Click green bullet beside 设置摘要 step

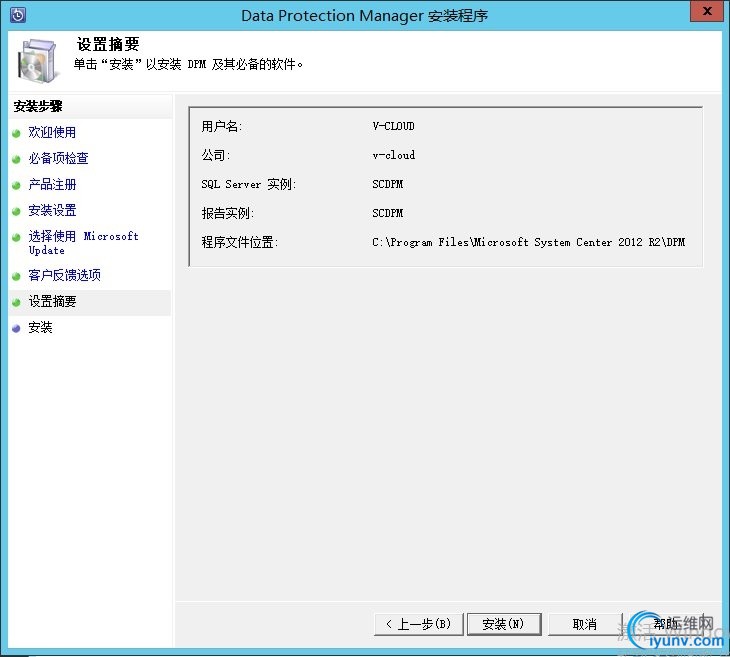pyautogui.click(x=16, y=303)
